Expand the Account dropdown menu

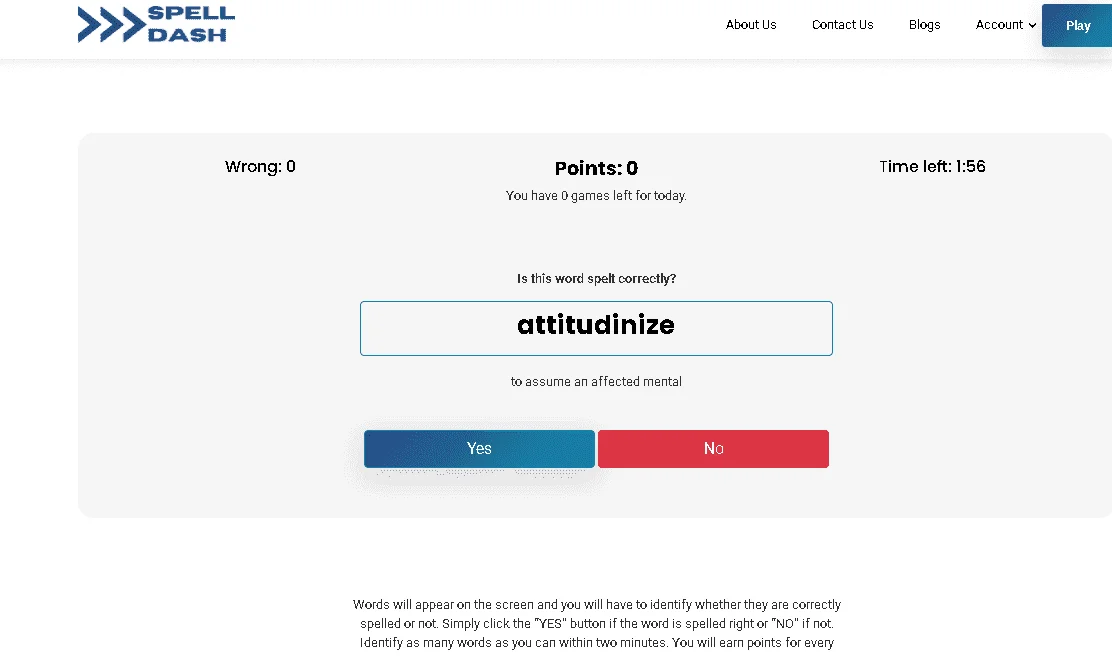pos(1005,25)
